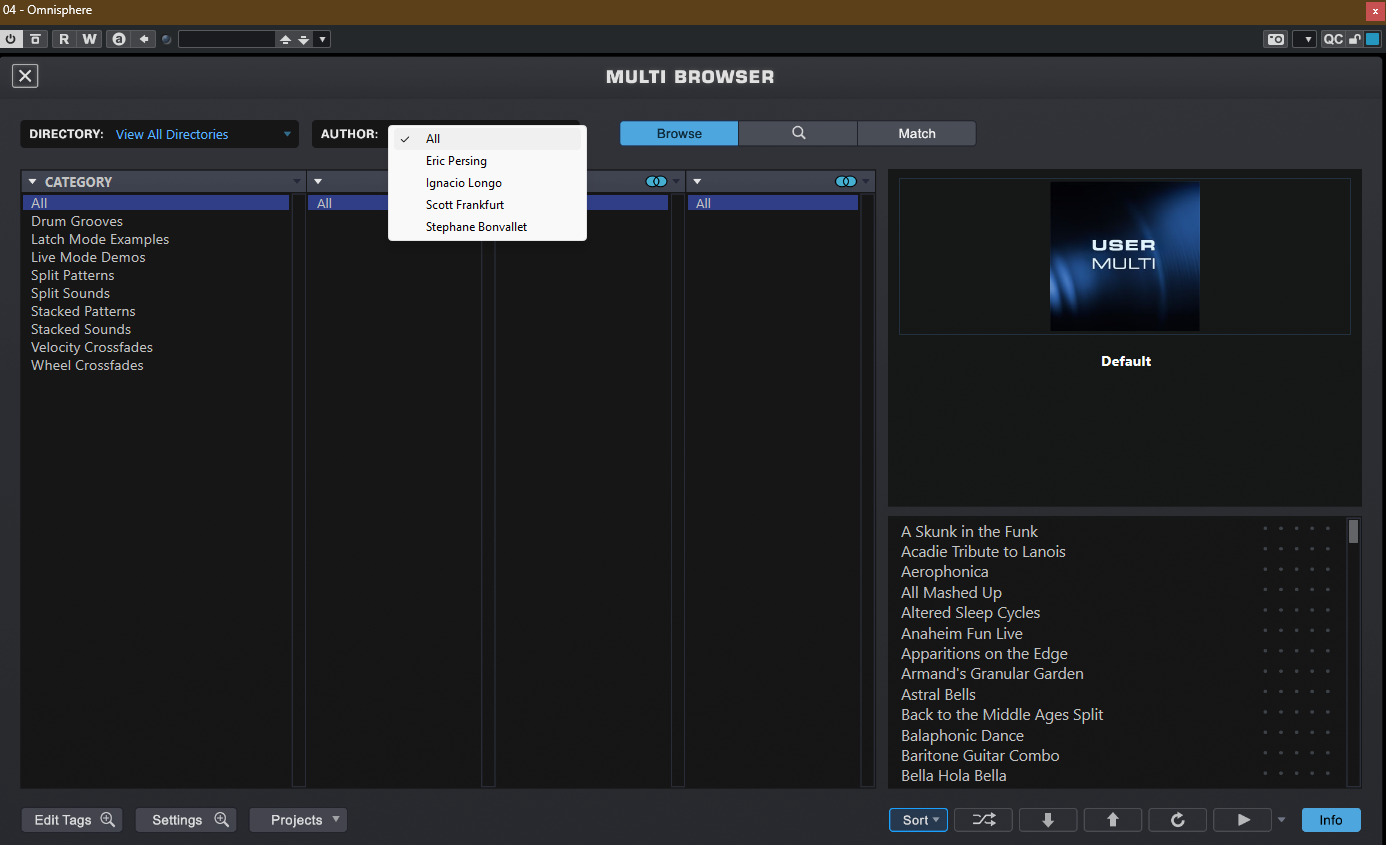Open the Category column attribute triangle
This screenshot has width=1386, height=845.
pos(32,182)
